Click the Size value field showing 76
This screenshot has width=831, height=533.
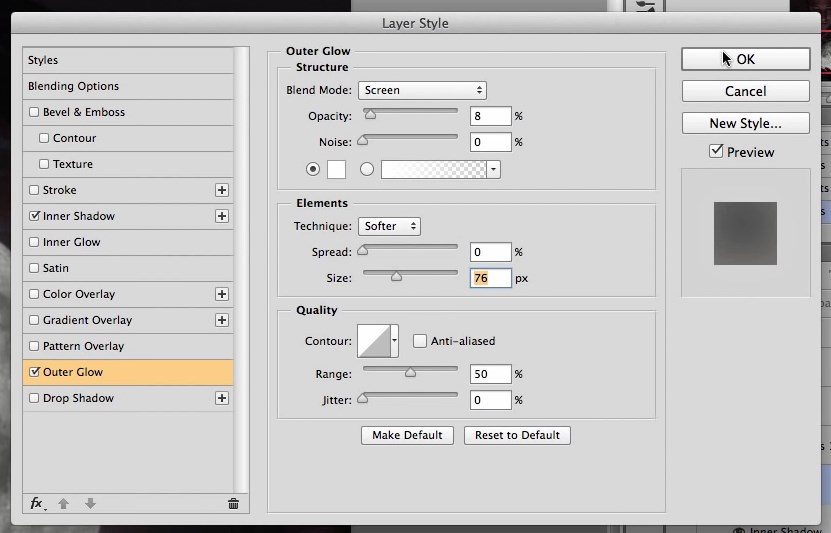point(491,278)
